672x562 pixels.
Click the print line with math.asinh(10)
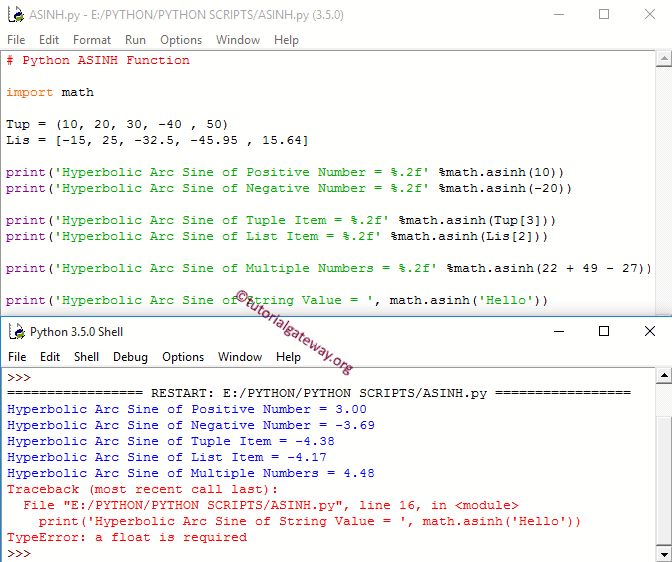tap(285, 172)
